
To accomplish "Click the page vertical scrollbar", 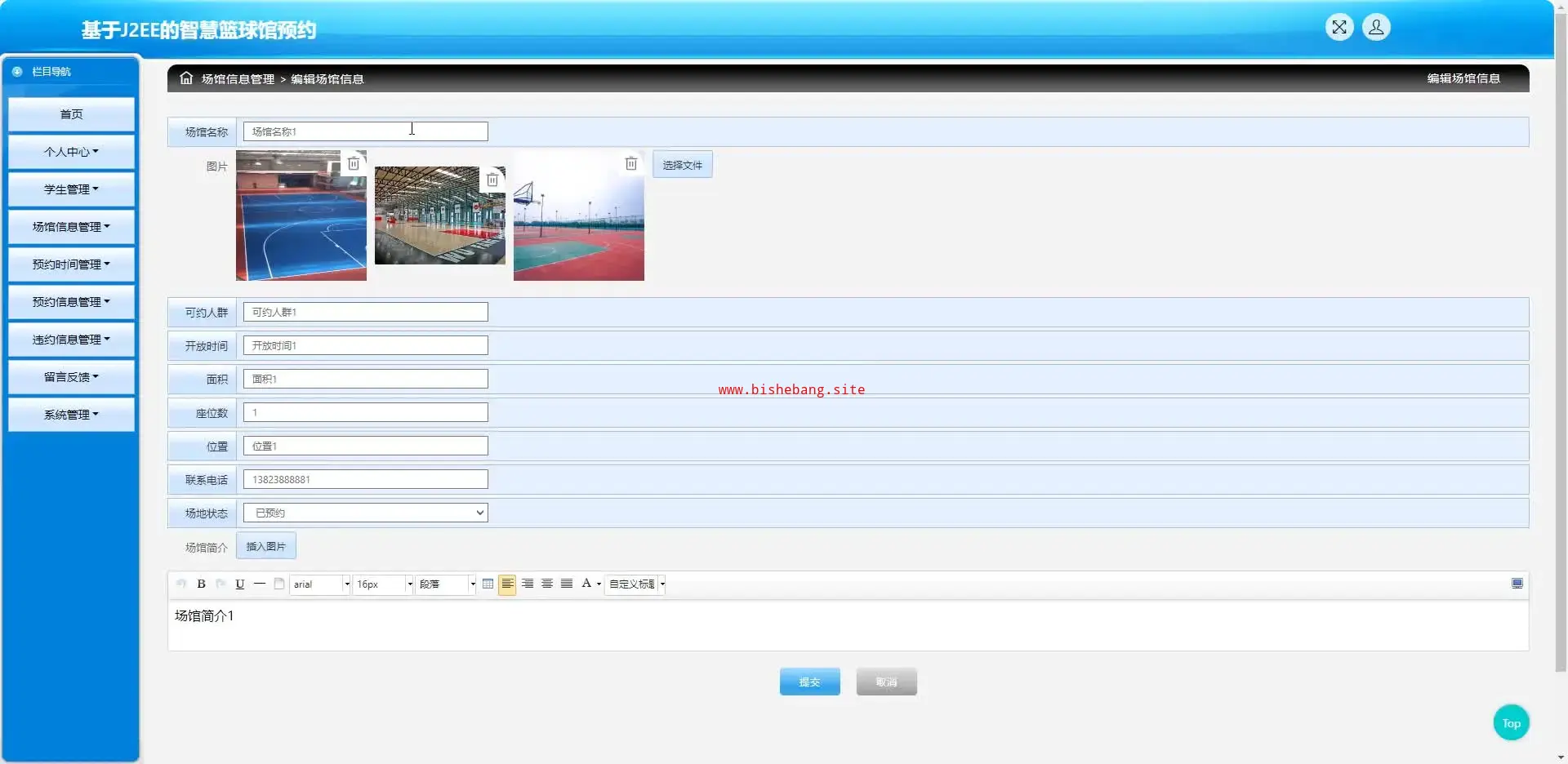I will tap(1561, 343).
